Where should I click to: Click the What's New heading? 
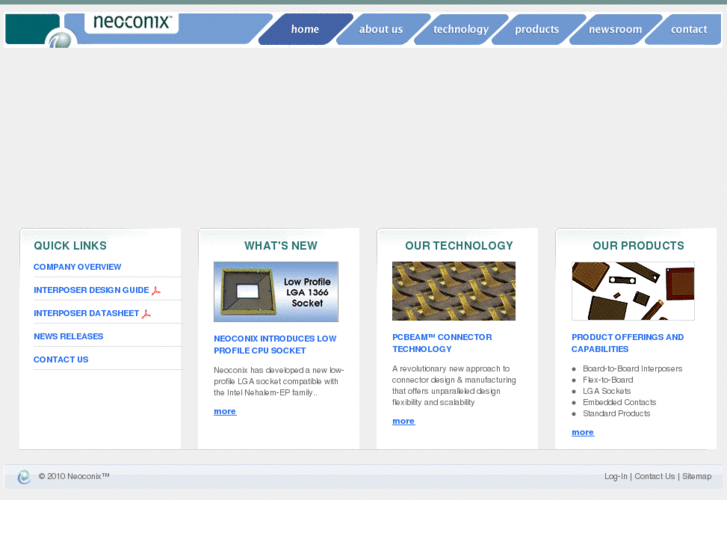pos(281,246)
